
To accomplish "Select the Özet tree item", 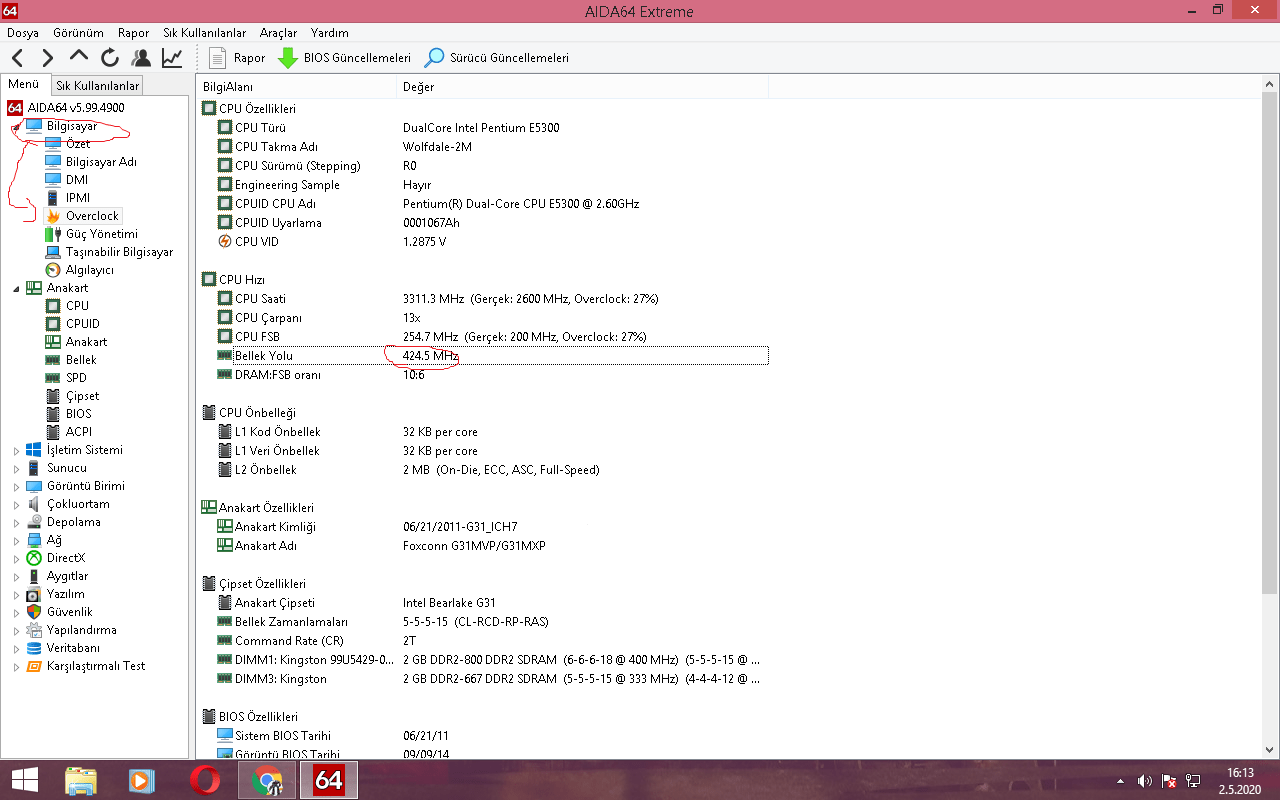I will [x=78, y=144].
